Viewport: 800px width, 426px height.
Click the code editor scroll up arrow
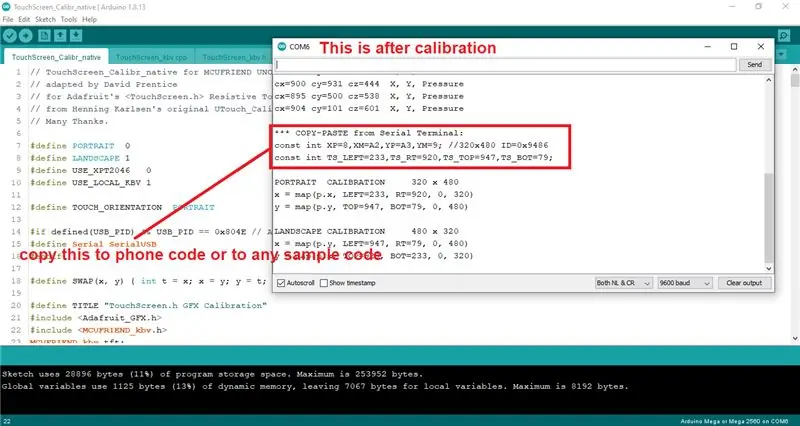coord(795,69)
